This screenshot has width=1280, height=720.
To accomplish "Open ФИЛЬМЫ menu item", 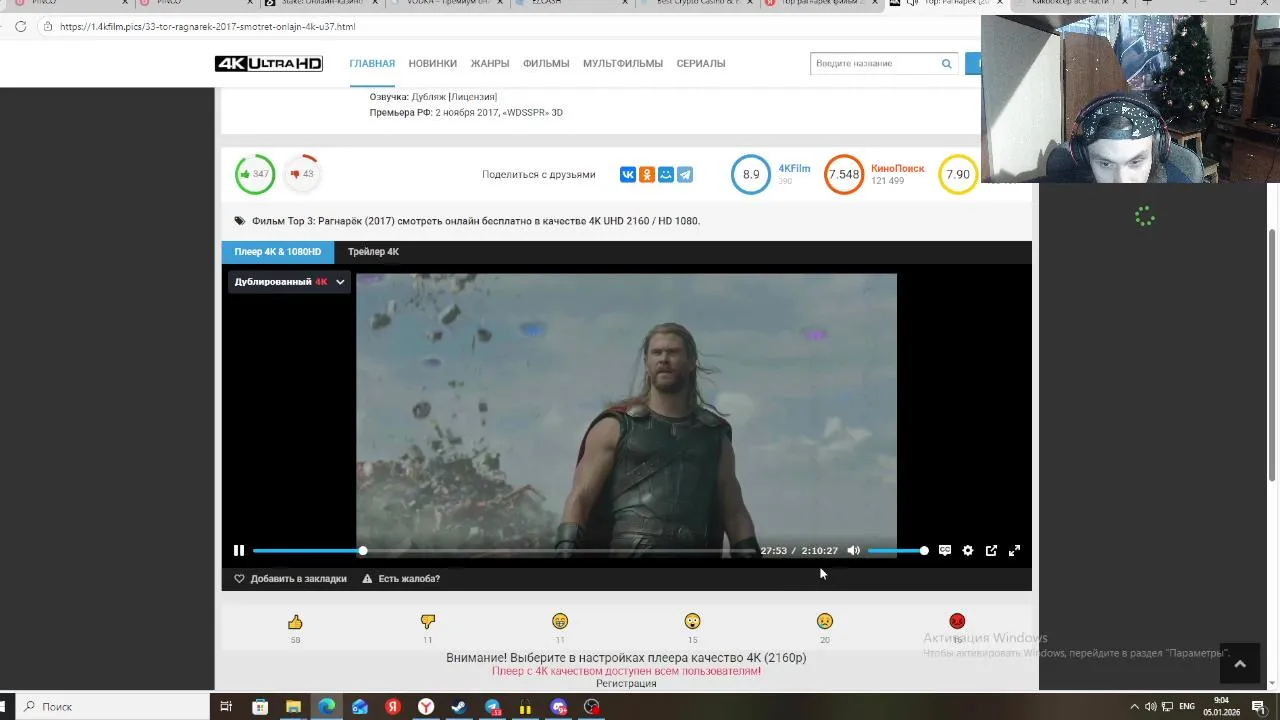I will (x=546, y=64).
